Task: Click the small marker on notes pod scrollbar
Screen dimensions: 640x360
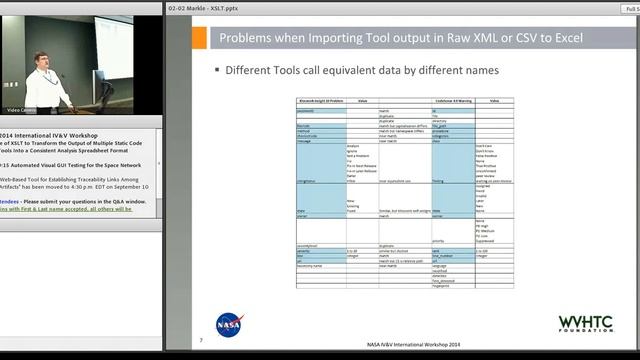Action: click(159, 164)
